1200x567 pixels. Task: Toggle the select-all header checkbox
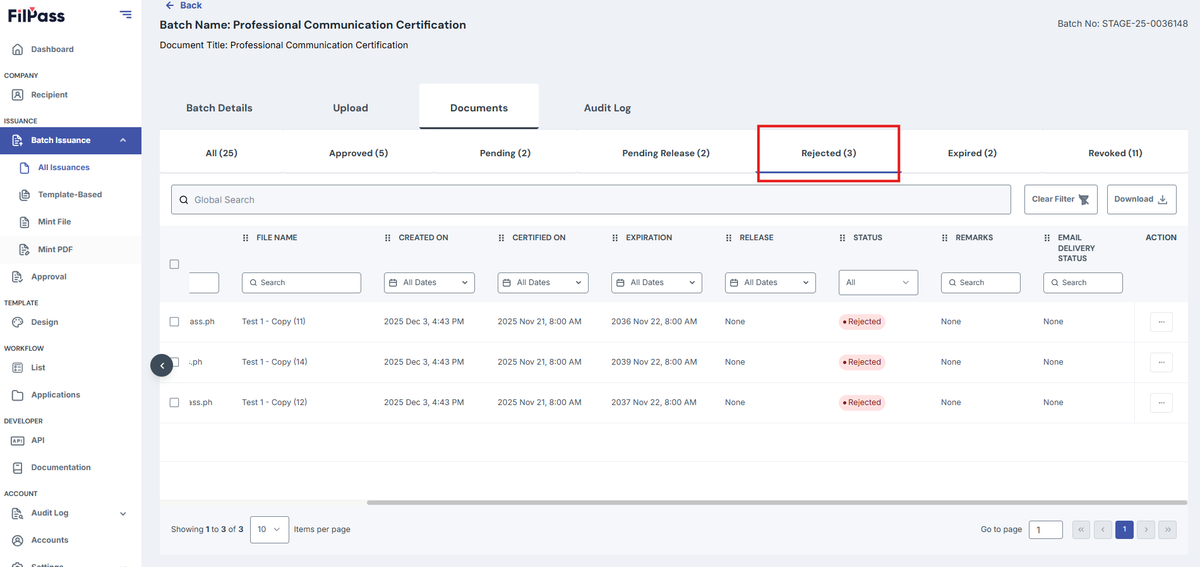(x=174, y=264)
